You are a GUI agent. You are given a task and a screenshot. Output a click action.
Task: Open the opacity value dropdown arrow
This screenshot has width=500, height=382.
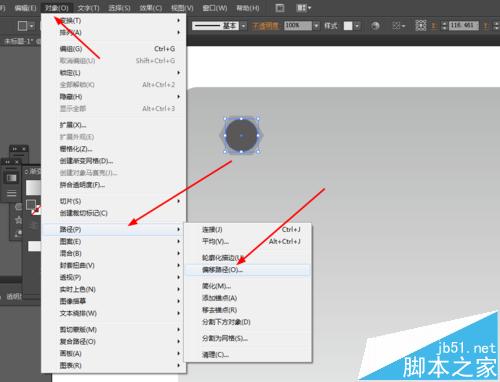click(x=316, y=26)
